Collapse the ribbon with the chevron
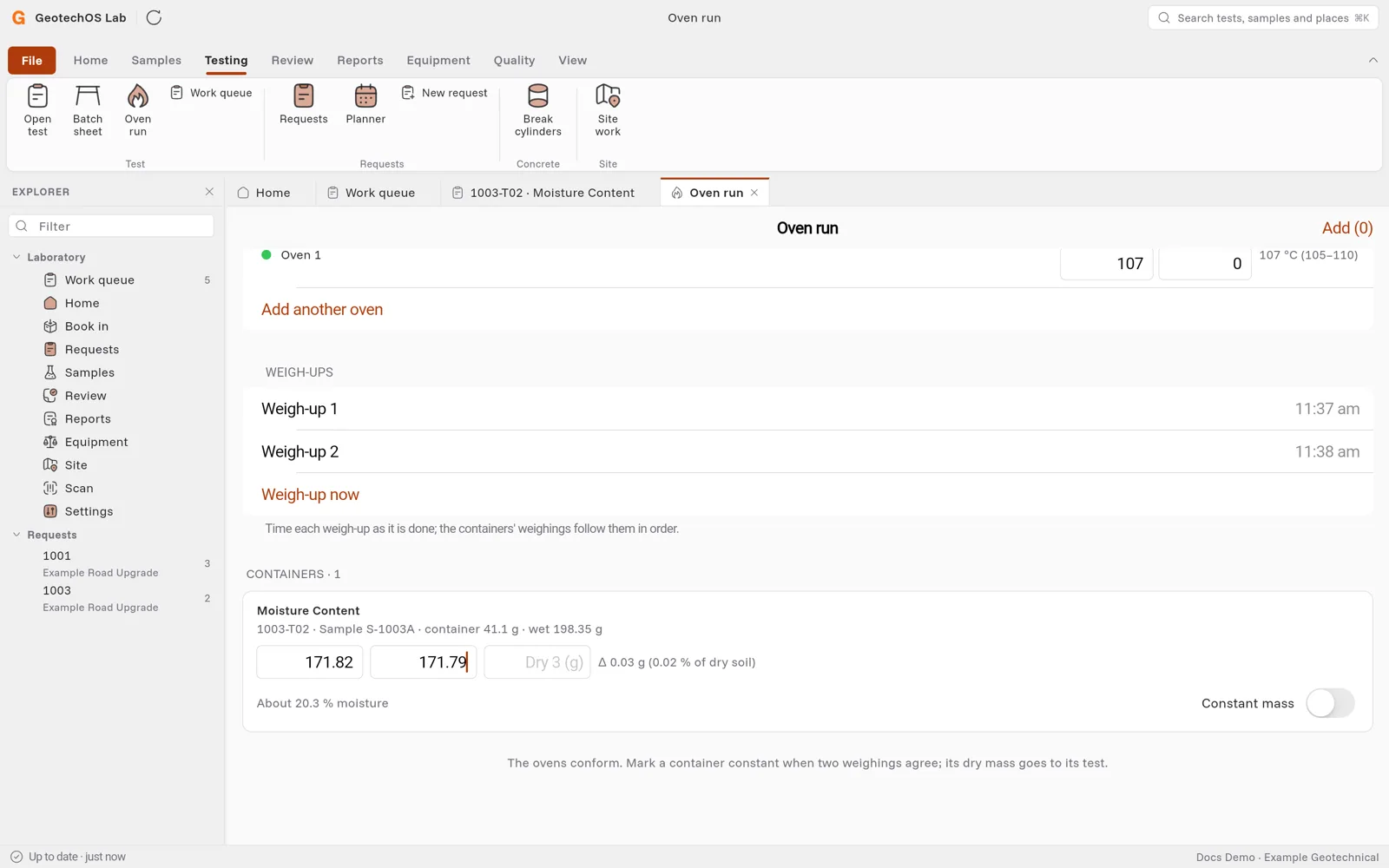The height and width of the screenshot is (868, 1389). (x=1373, y=60)
